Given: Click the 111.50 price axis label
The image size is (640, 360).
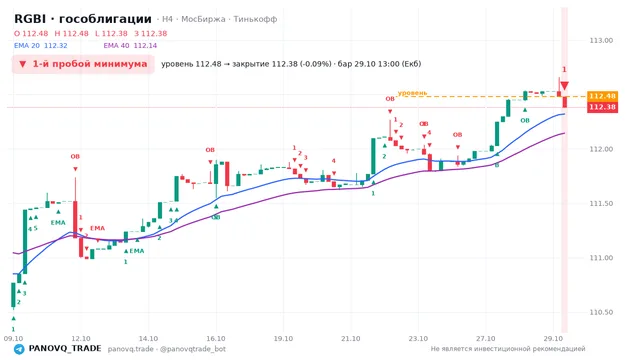Looking at the screenshot, I should click(601, 204).
